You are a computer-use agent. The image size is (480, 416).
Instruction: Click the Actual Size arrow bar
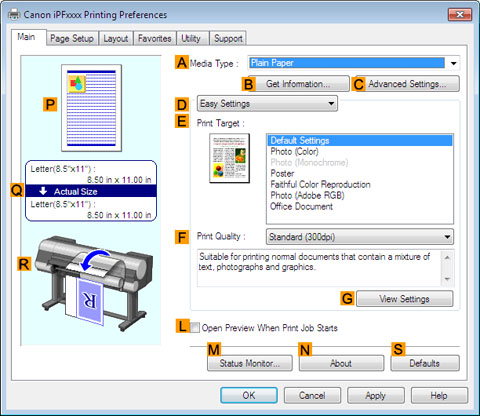click(91, 191)
